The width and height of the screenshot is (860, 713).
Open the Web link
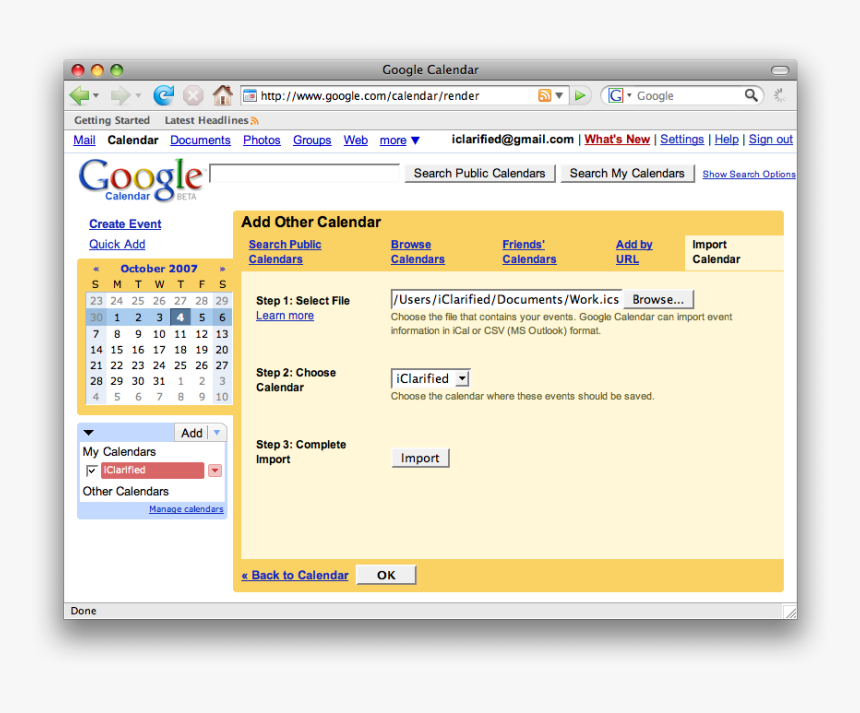point(355,140)
